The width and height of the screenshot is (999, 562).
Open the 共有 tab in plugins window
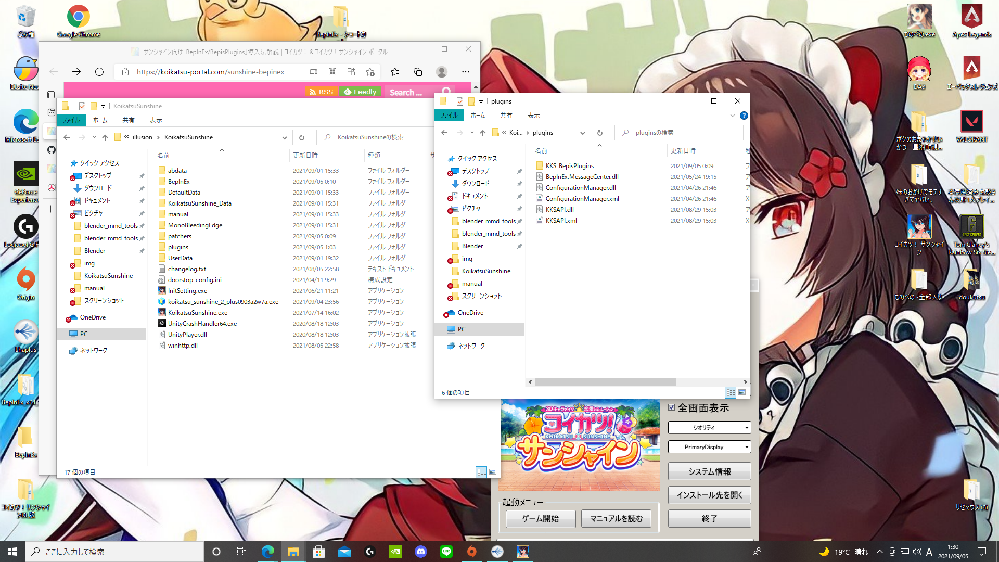point(507,115)
